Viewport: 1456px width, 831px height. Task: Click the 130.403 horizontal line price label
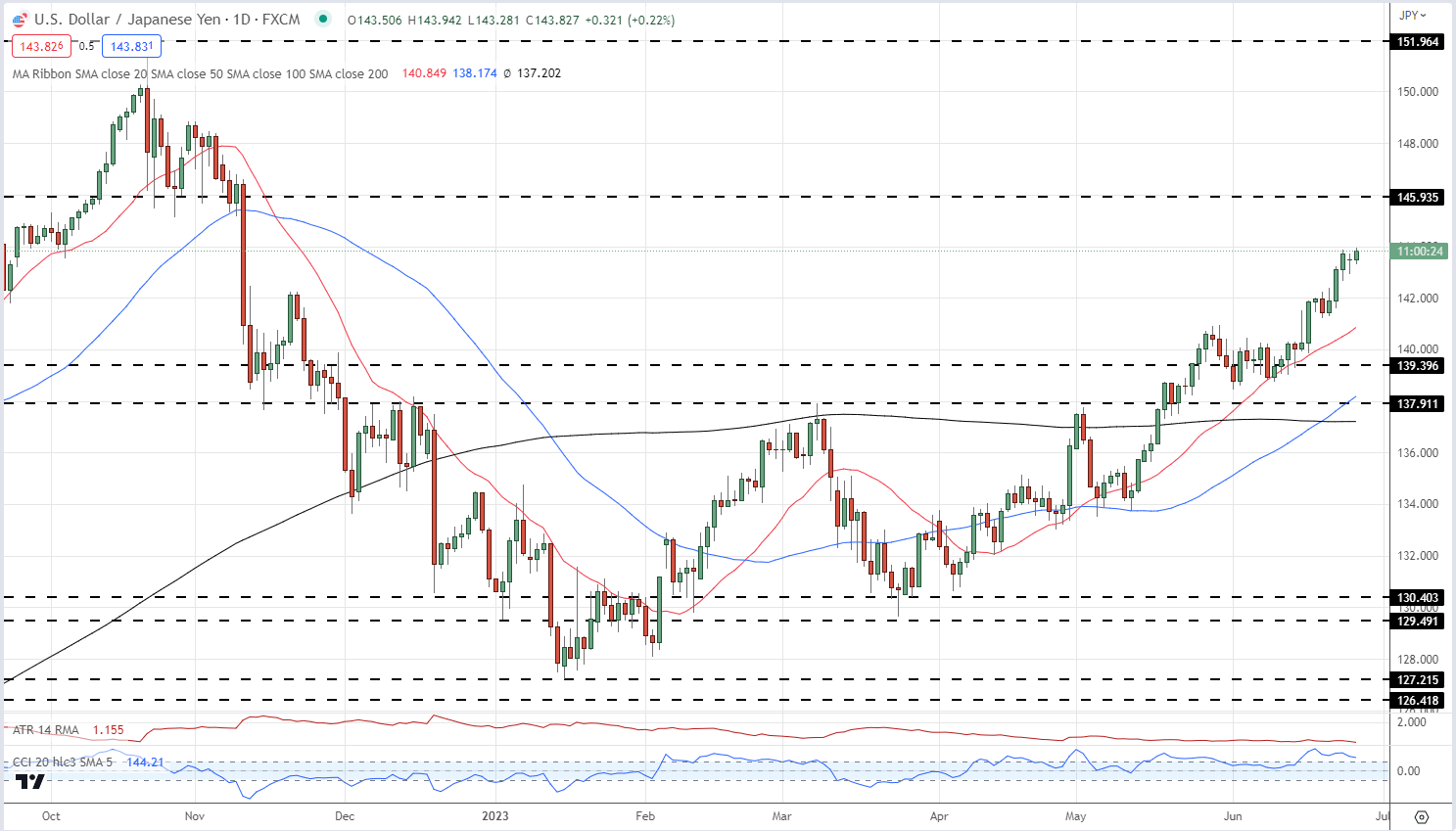(1417, 598)
